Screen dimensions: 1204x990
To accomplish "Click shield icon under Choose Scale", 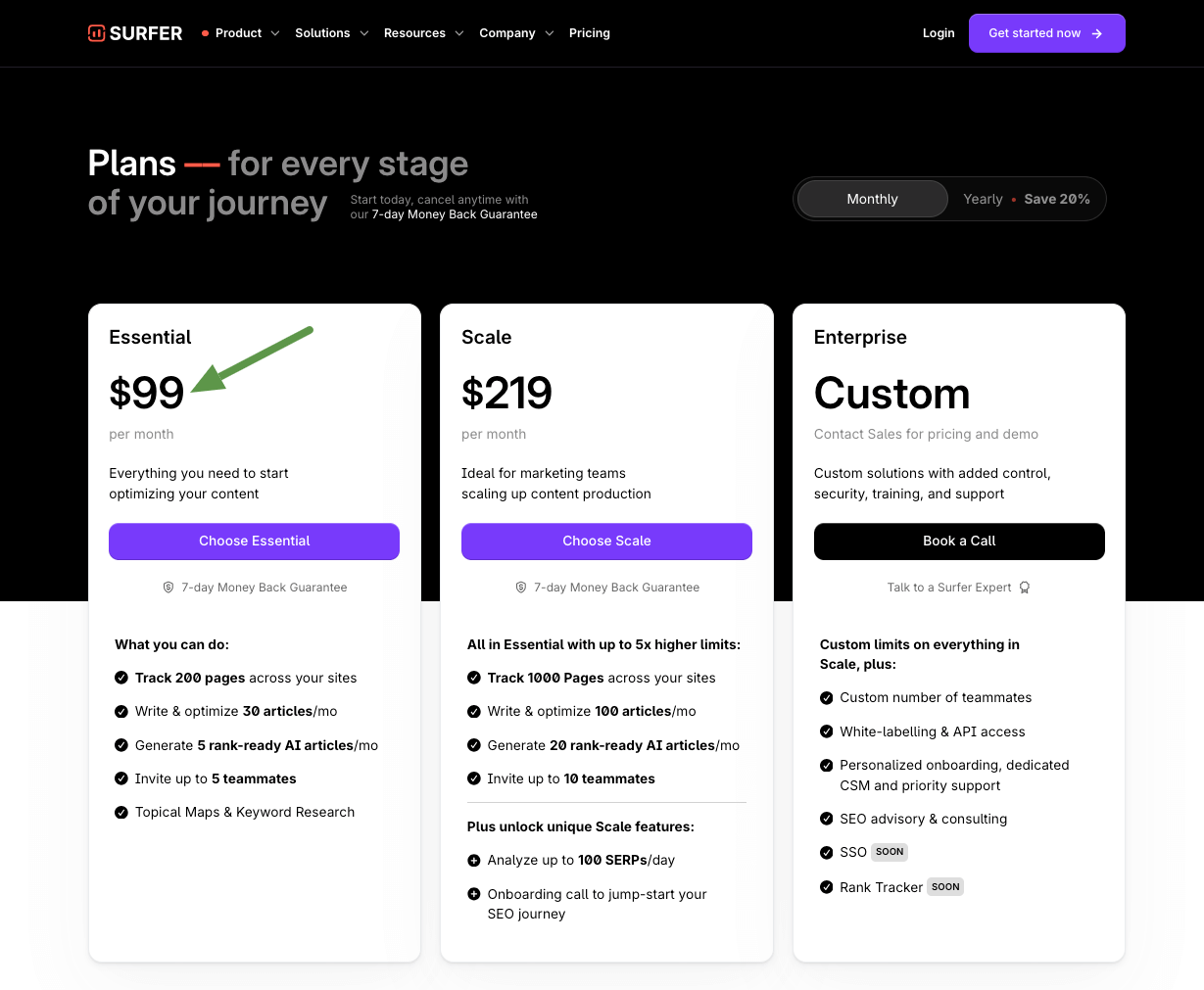I will (521, 588).
